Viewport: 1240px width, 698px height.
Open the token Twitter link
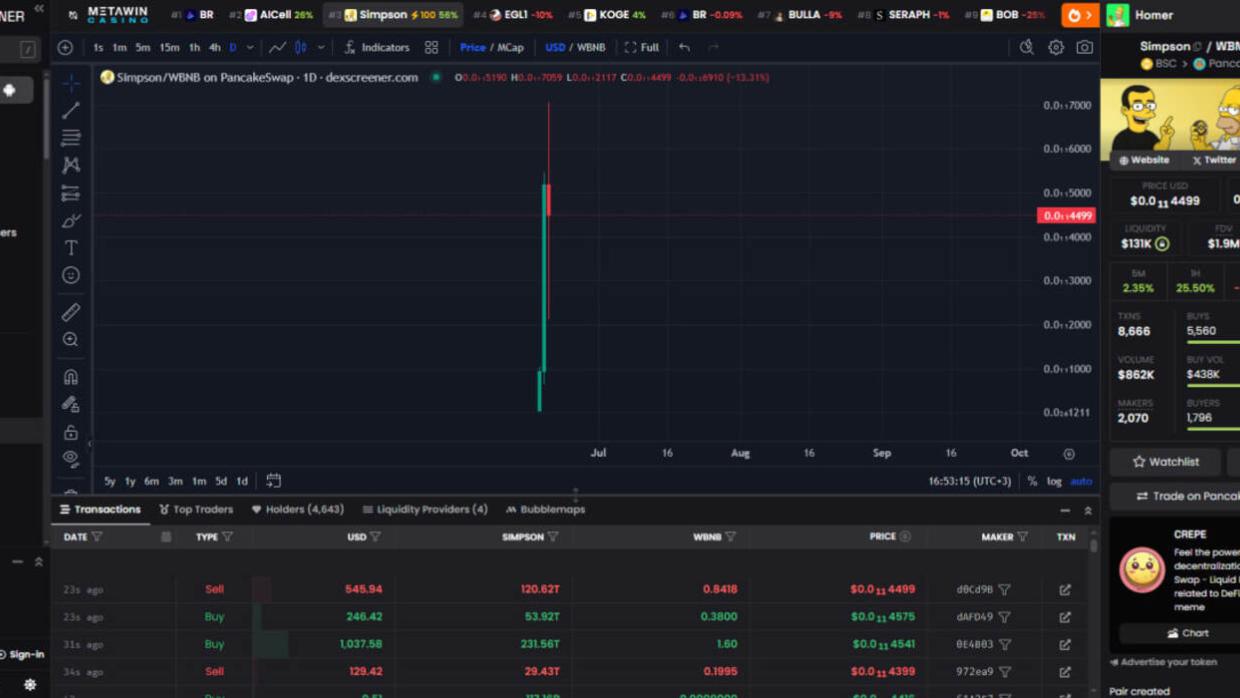(x=1214, y=160)
